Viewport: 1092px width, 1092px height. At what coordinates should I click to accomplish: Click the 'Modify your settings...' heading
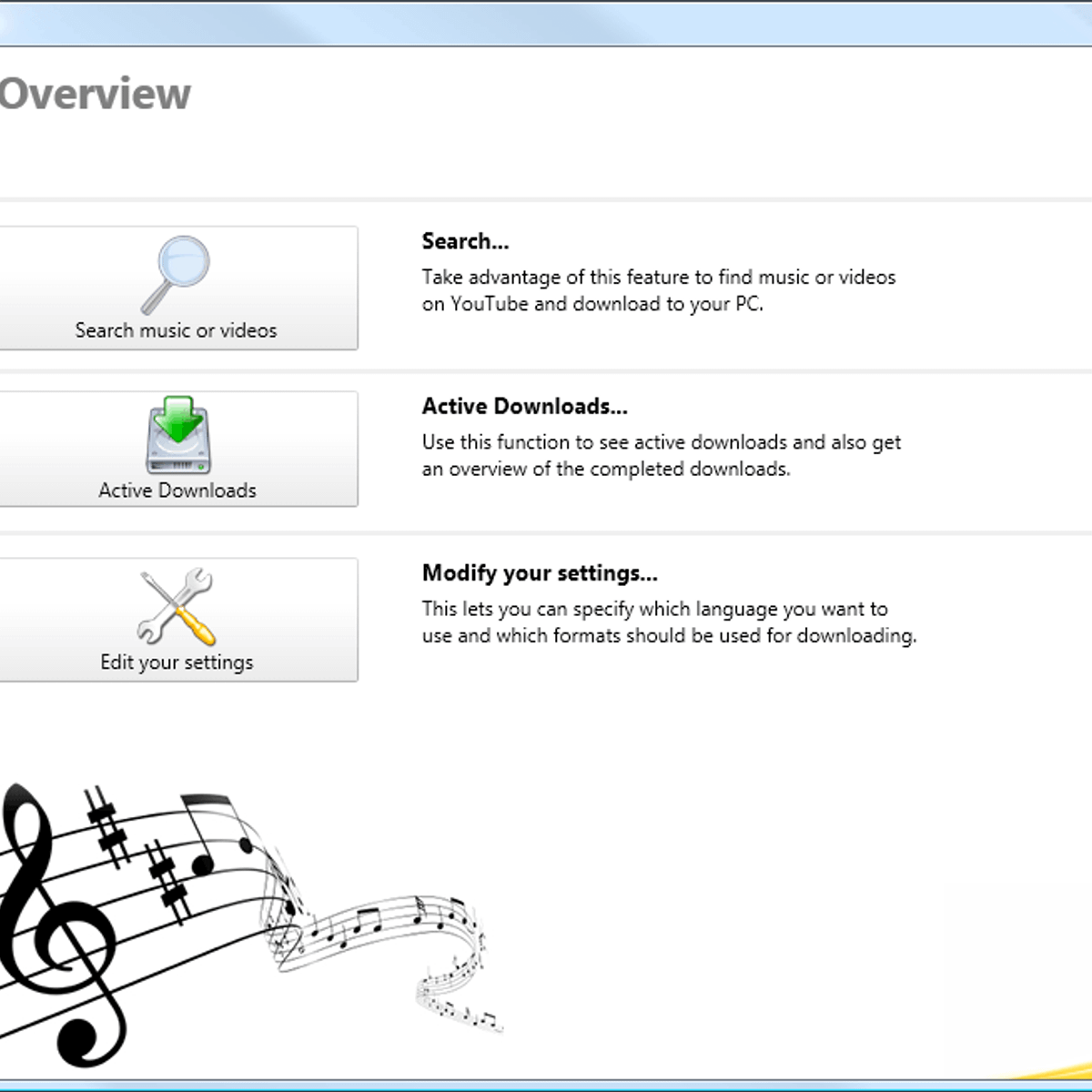[x=540, y=573]
